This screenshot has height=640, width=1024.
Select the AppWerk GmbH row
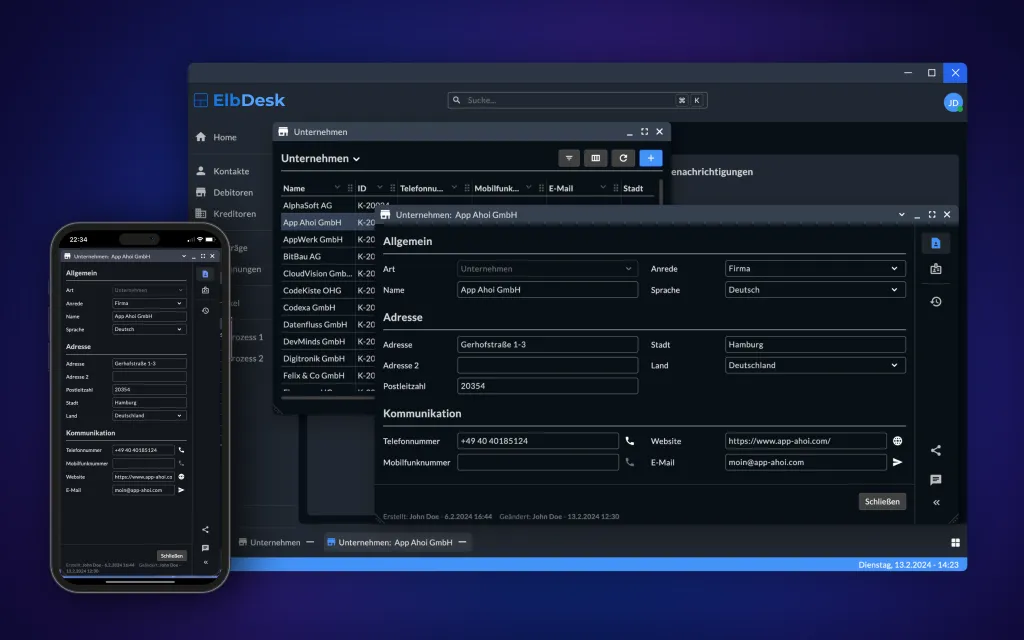tap(328, 239)
